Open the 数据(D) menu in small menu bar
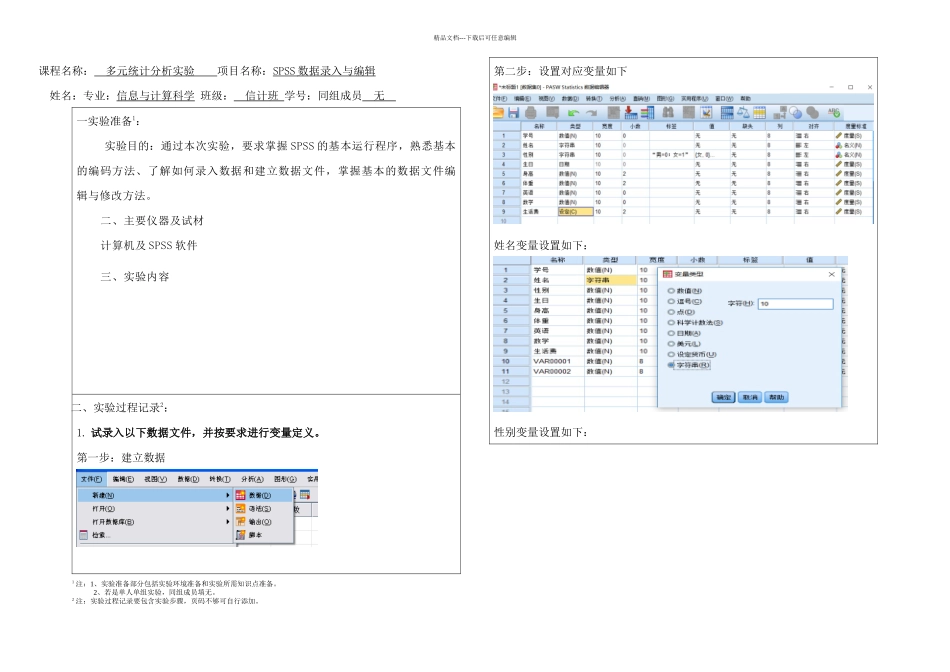 tap(188, 479)
